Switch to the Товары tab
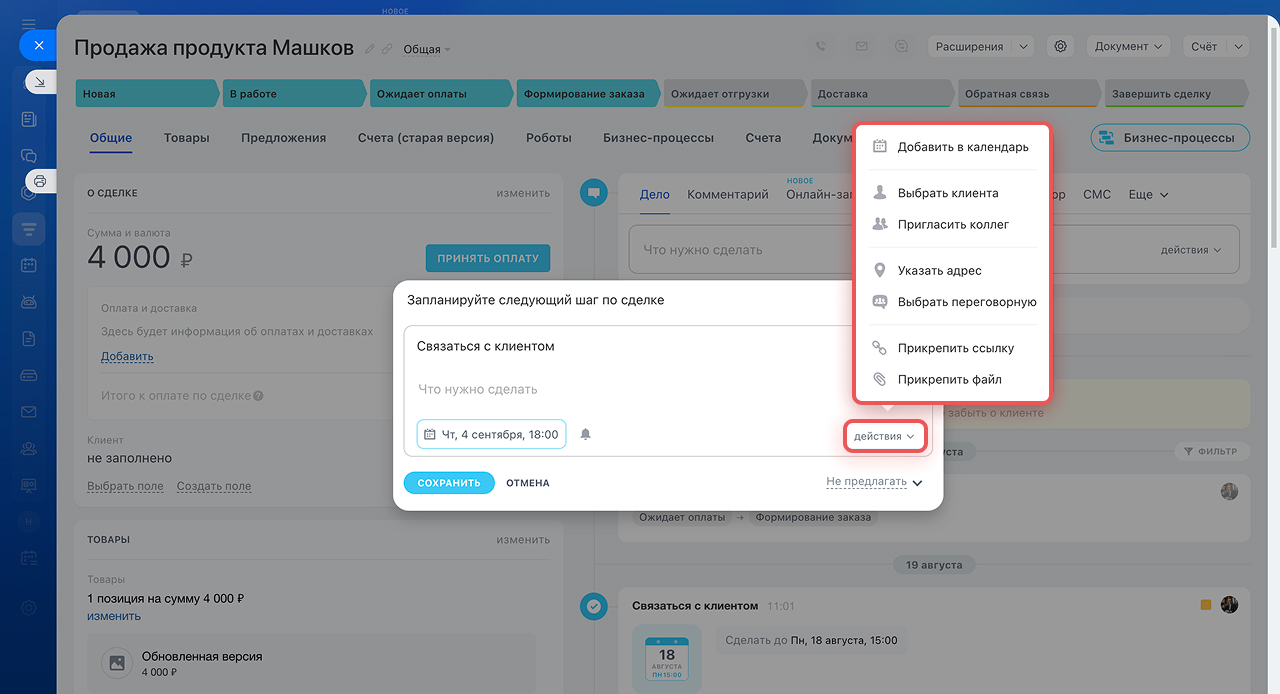The width and height of the screenshot is (1280, 694). (x=187, y=138)
